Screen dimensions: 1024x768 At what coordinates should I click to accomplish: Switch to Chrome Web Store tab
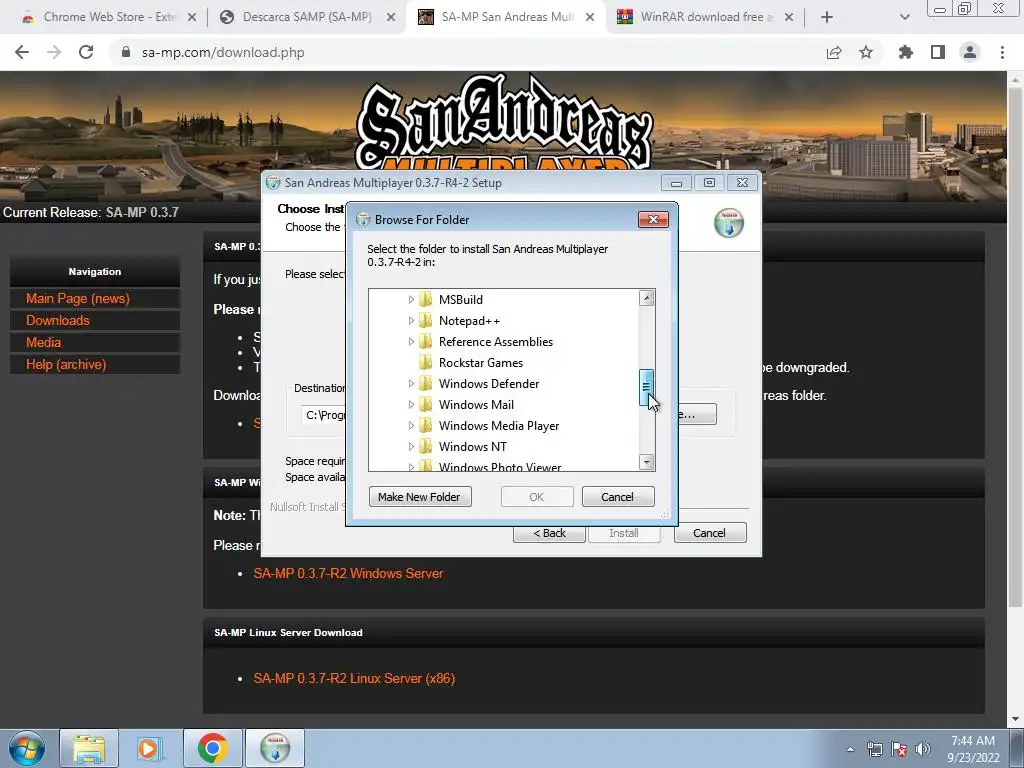pyautogui.click(x=109, y=18)
